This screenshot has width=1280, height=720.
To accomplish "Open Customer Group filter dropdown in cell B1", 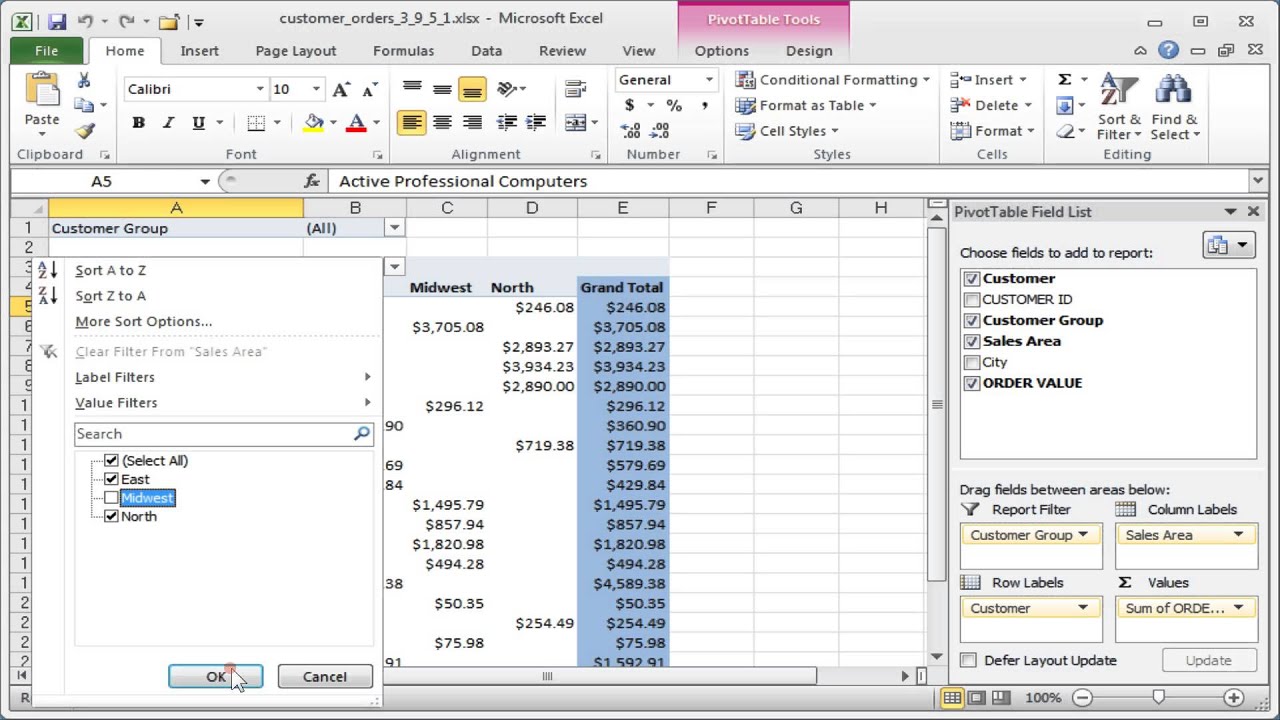I will pyautogui.click(x=395, y=228).
